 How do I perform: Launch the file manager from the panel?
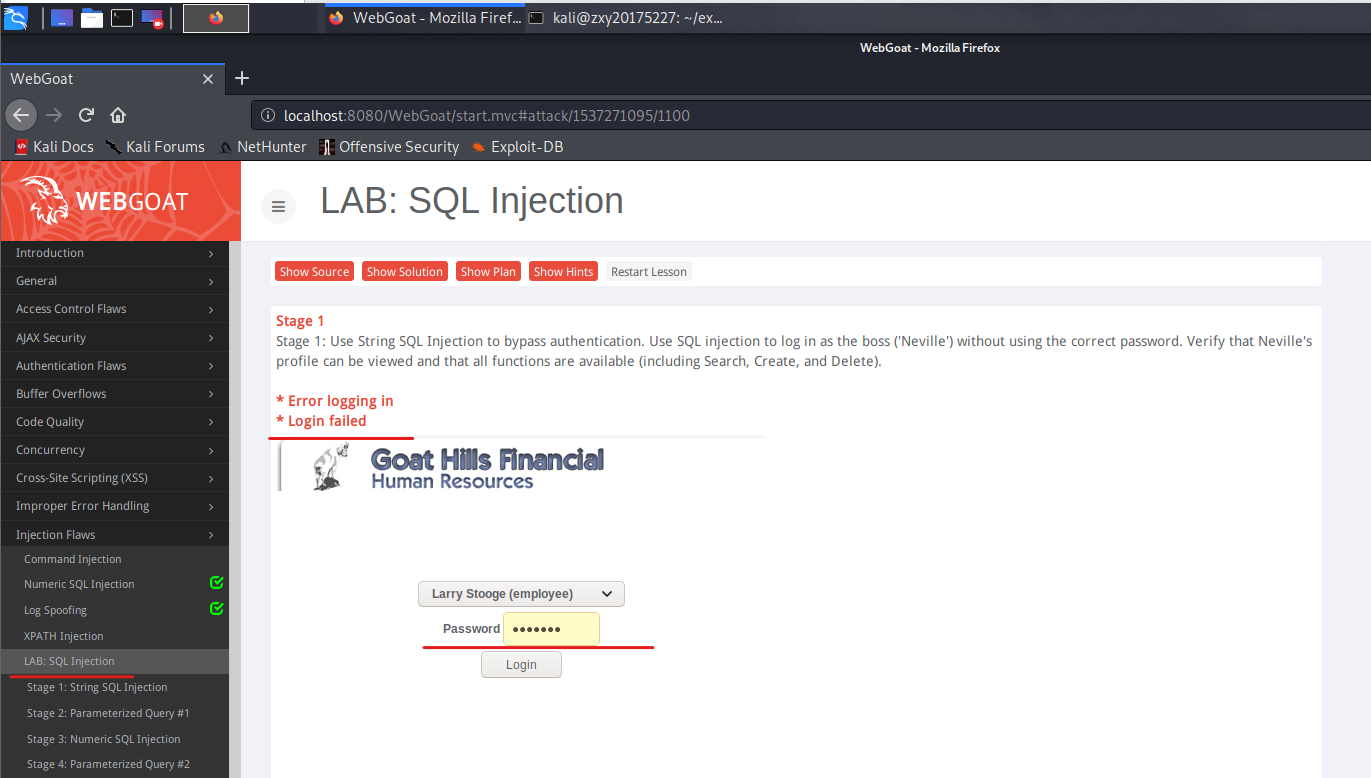point(92,18)
